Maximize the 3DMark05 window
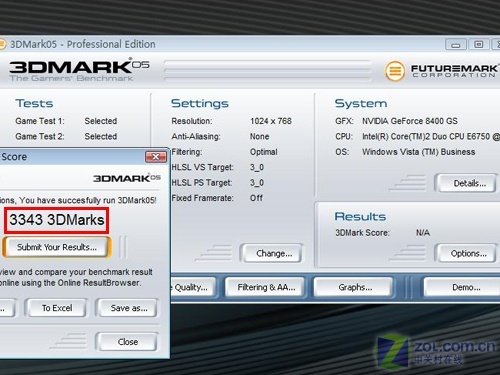The width and height of the screenshot is (500, 375). click(x=479, y=44)
